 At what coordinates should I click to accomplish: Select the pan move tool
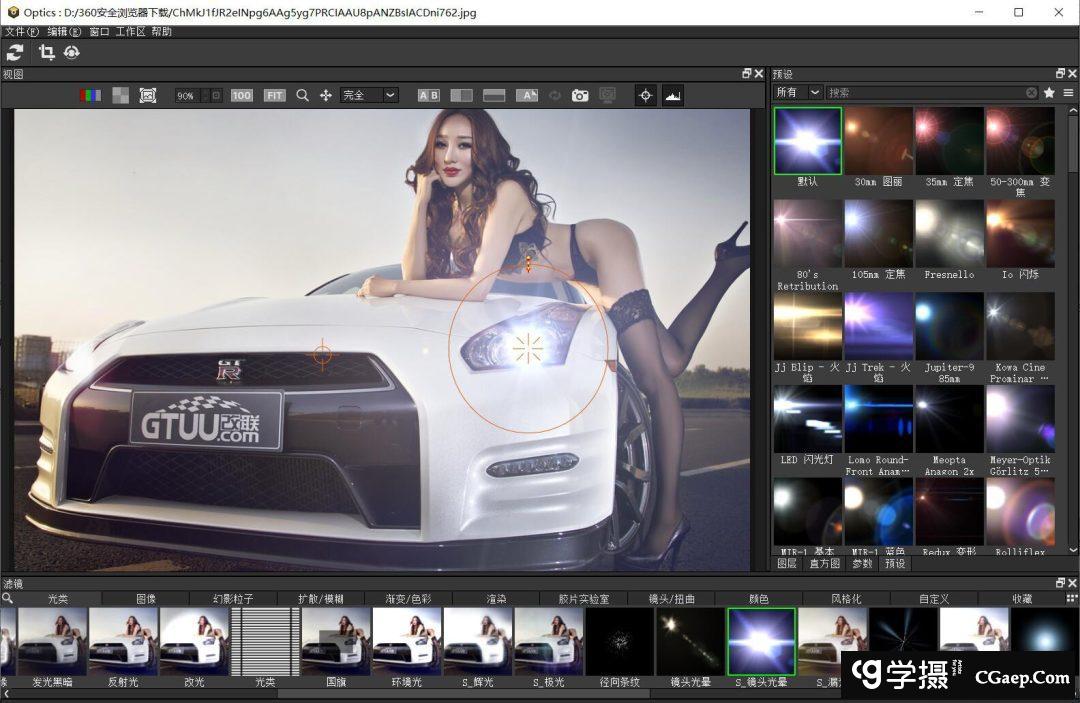coord(325,95)
